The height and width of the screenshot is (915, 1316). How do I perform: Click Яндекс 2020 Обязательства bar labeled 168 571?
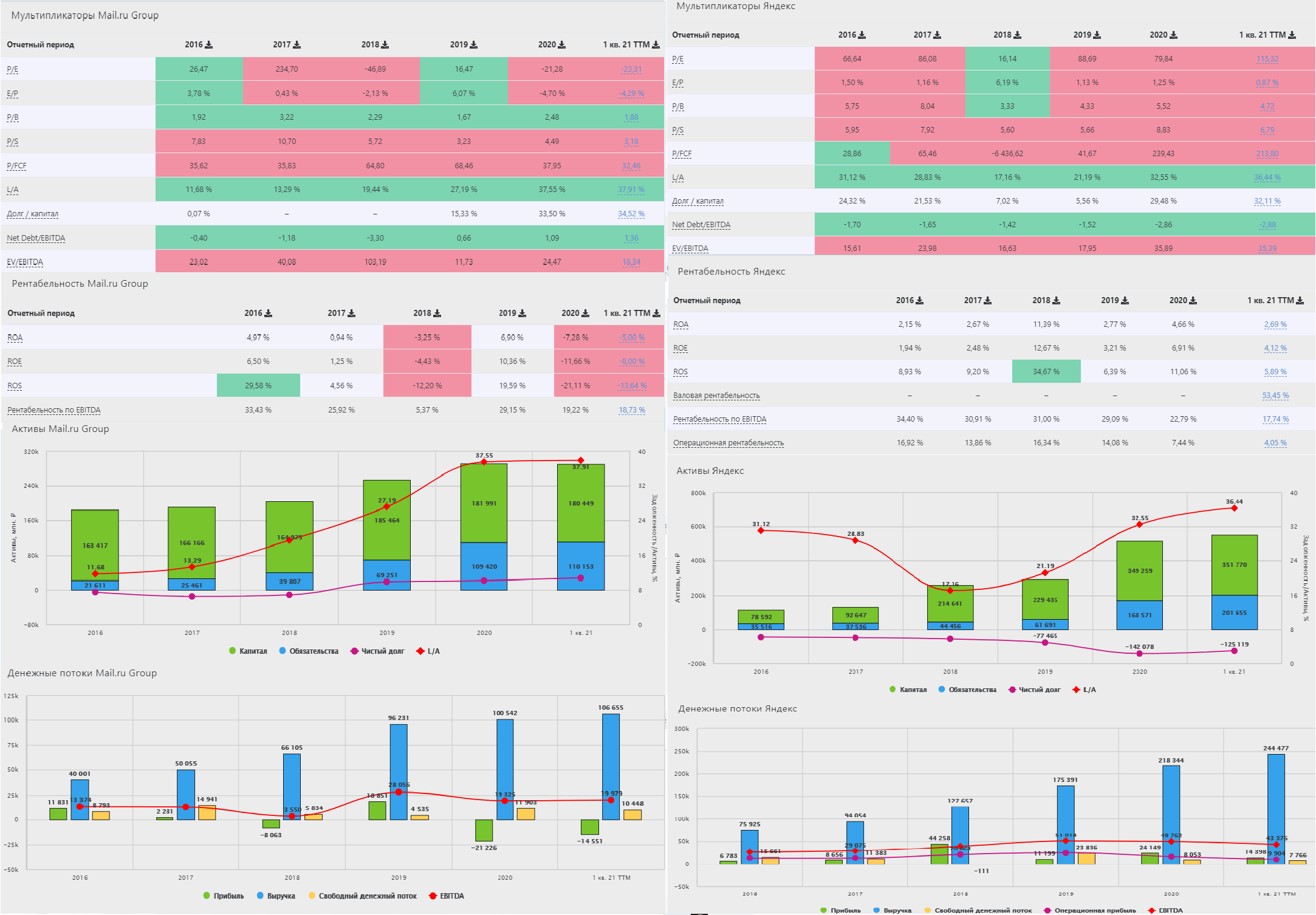pyautogui.click(x=1140, y=615)
